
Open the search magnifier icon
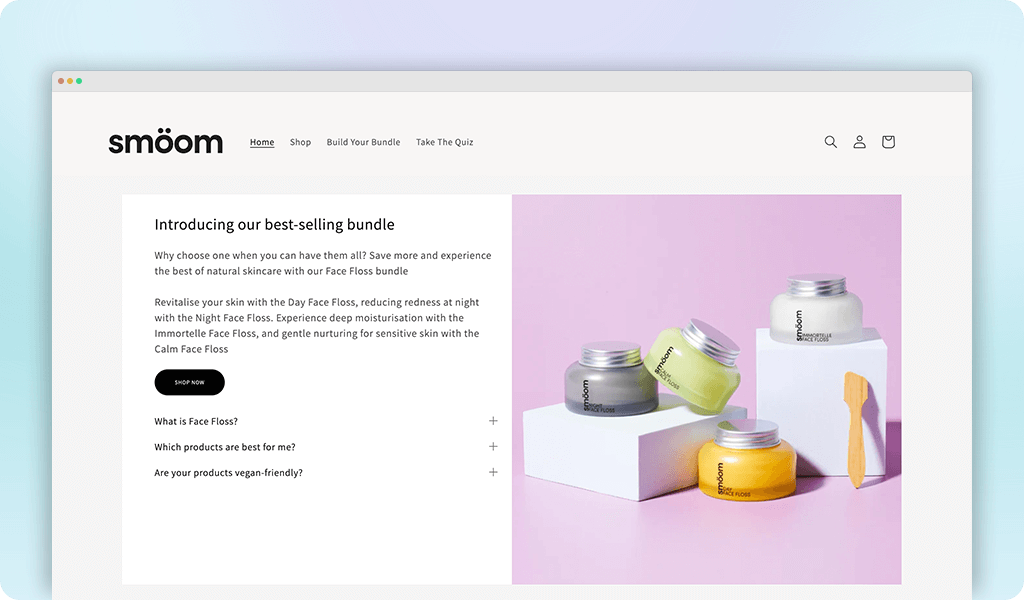(x=830, y=142)
